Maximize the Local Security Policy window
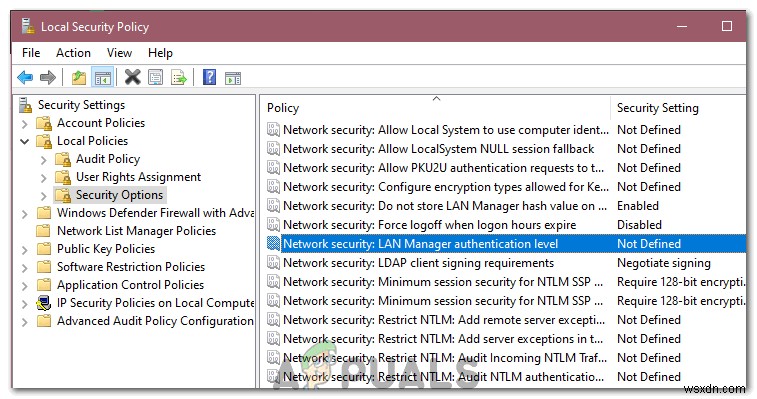 pos(727,26)
